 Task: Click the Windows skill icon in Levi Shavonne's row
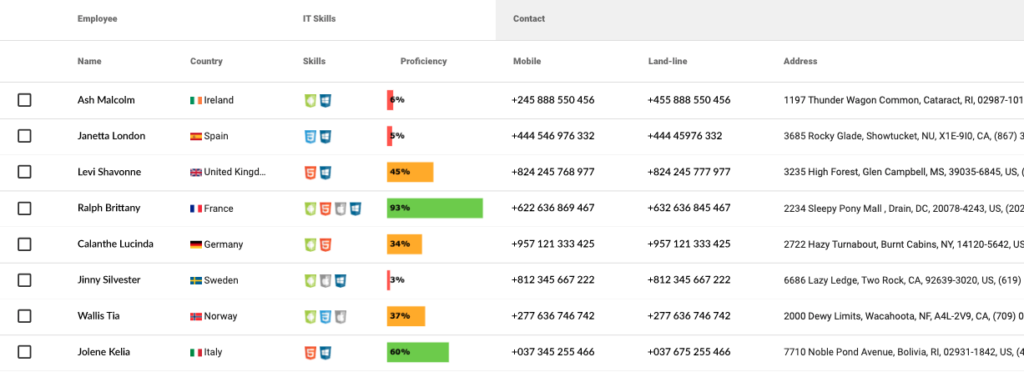click(x=325, y=172)
